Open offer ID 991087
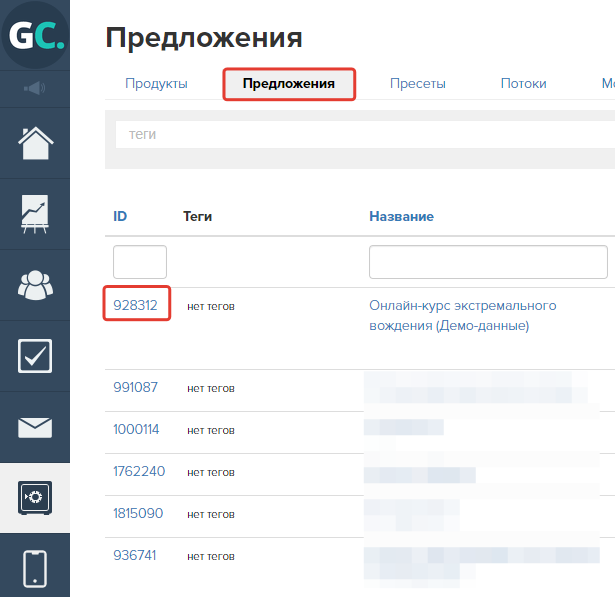This screenshot has height=597, width=615. (135, 387)
